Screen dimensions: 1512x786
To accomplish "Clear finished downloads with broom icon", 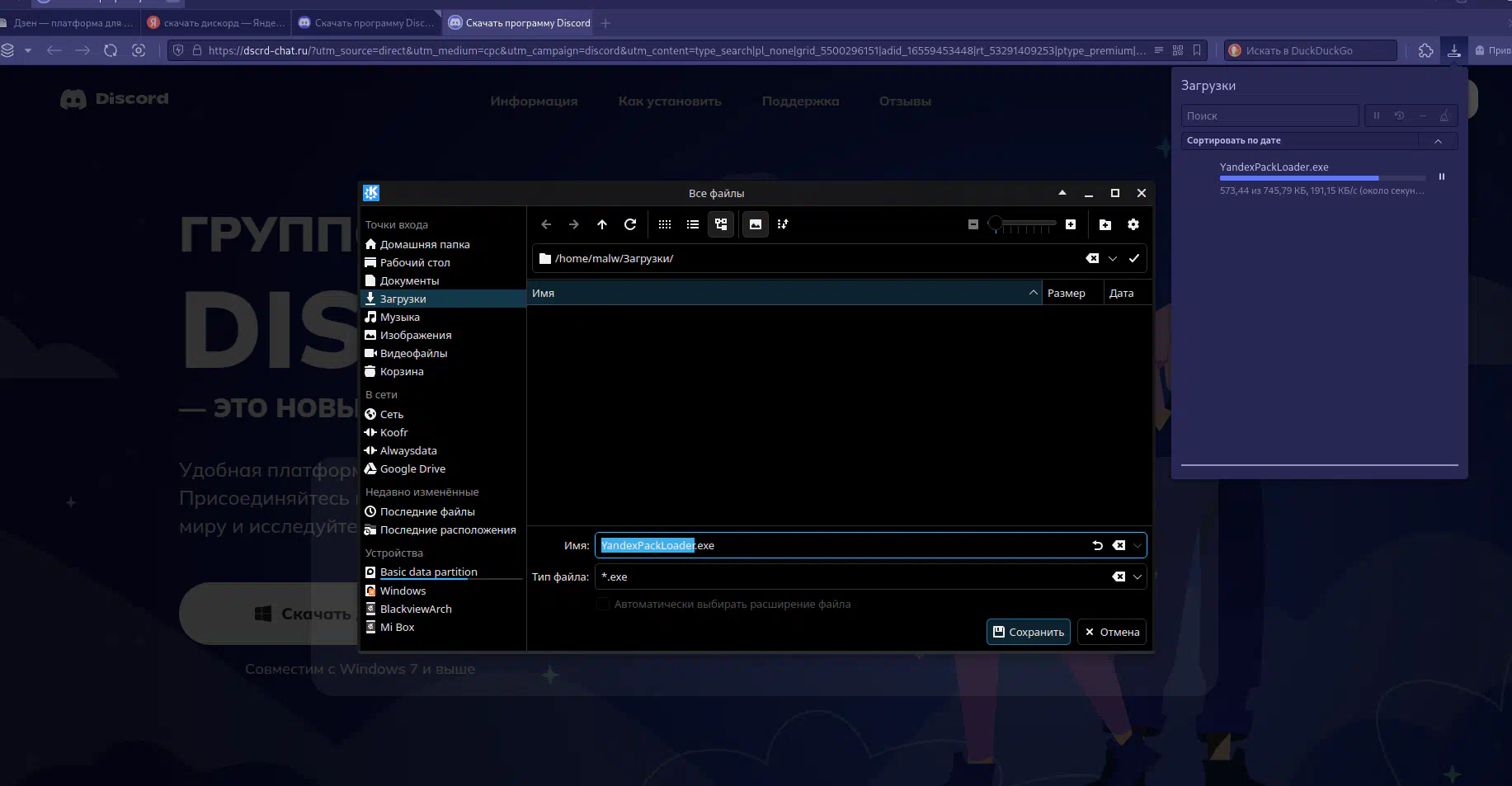I will pyautogui.click(x=1444, y=115).
